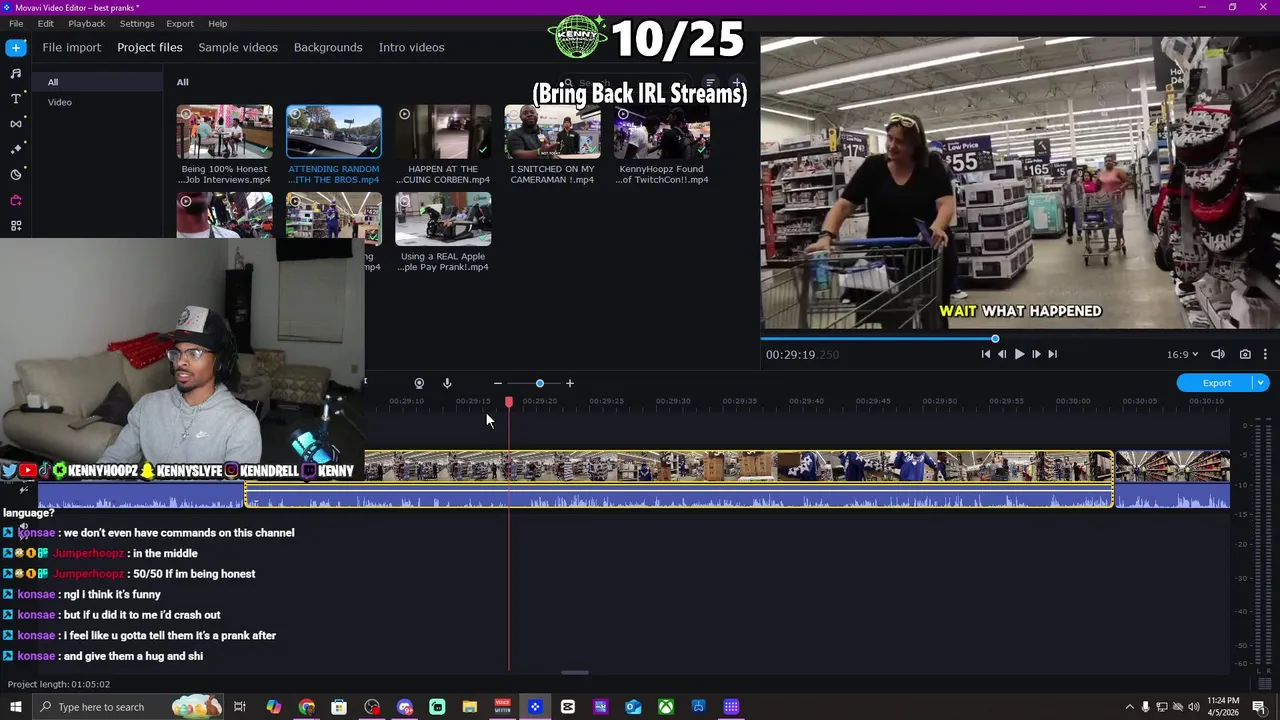Open the Help menu
The height and width of the screenshot is (720, 1280).
[218, 23]
